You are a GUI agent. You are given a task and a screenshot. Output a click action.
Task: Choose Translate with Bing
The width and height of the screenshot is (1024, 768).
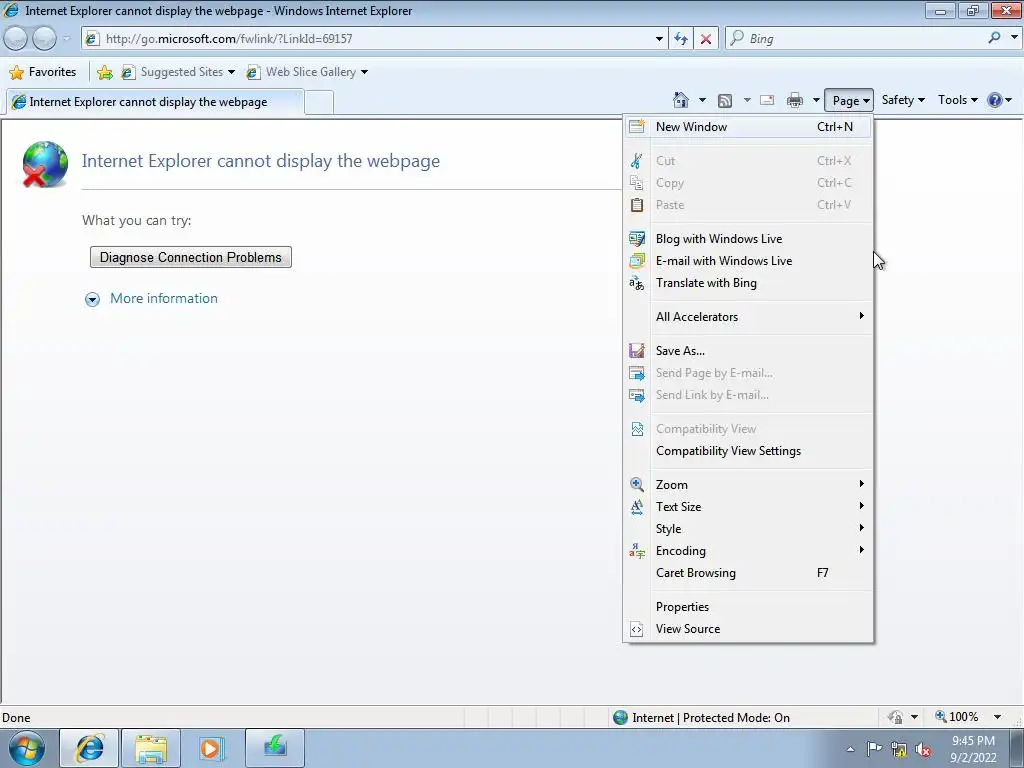tap(748, 283)
